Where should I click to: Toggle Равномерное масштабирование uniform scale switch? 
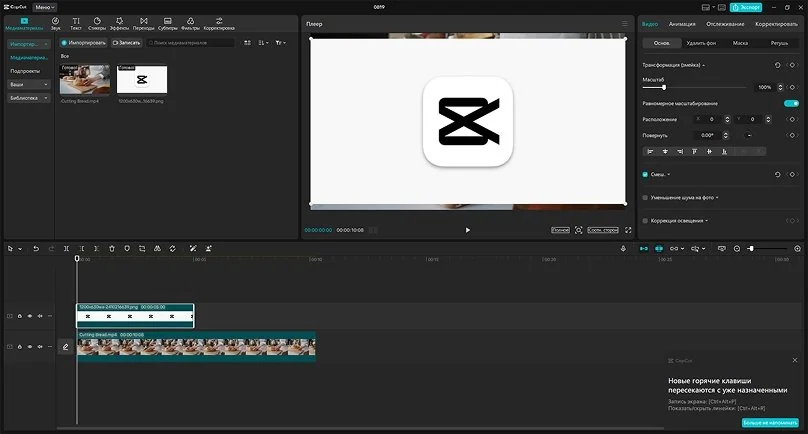(x=791, y=104)
